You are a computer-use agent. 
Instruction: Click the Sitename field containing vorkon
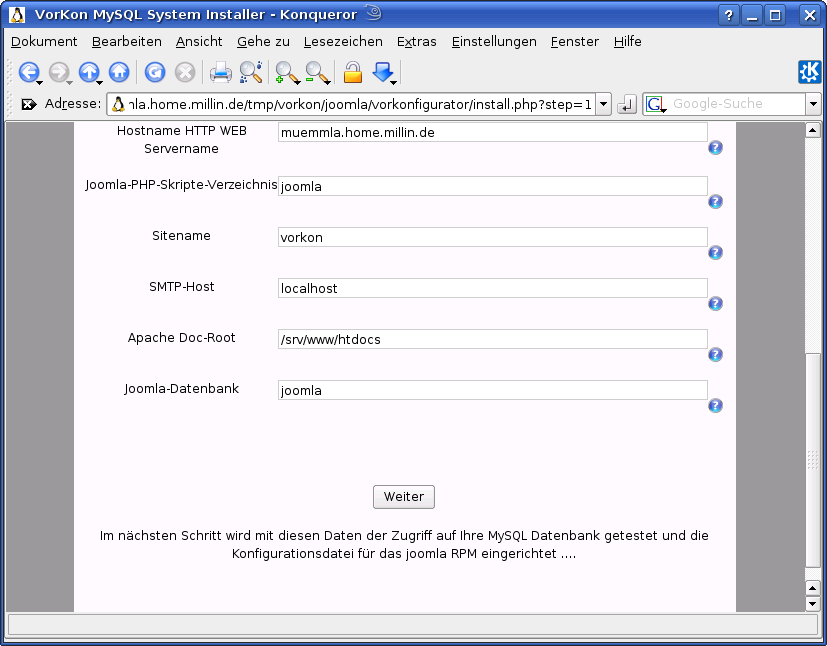[x=493, y=237]
